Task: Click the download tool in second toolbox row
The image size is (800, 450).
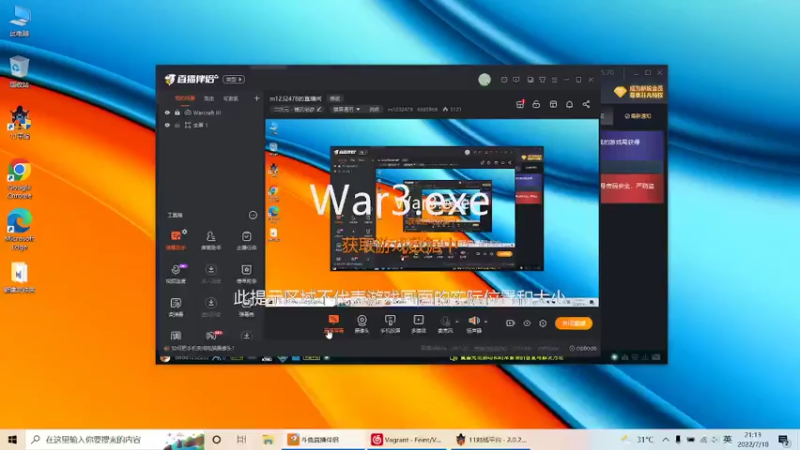Action: (x=211, y=273)
